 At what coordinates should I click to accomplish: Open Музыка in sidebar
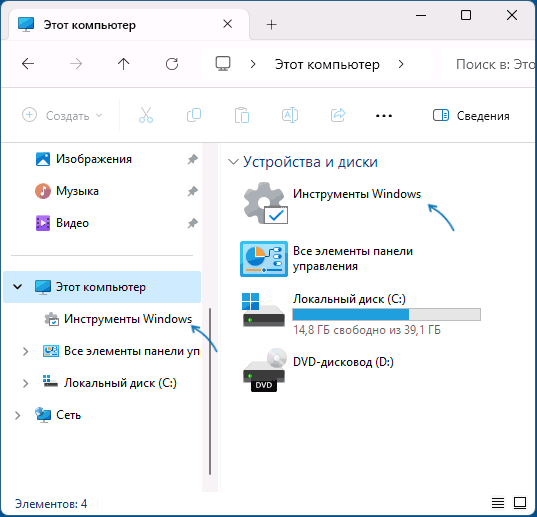point(77,191)
